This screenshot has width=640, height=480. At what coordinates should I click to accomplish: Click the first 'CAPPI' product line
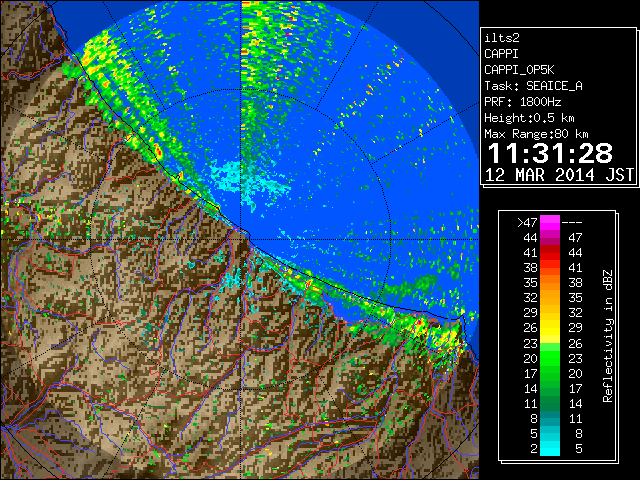click(x=501, y=54)
